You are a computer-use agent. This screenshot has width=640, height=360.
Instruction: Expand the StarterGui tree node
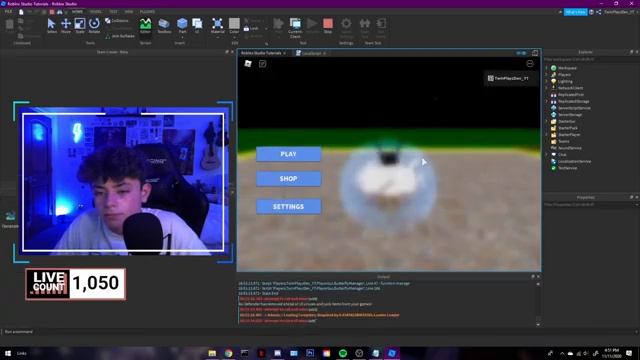coord(547,121)
